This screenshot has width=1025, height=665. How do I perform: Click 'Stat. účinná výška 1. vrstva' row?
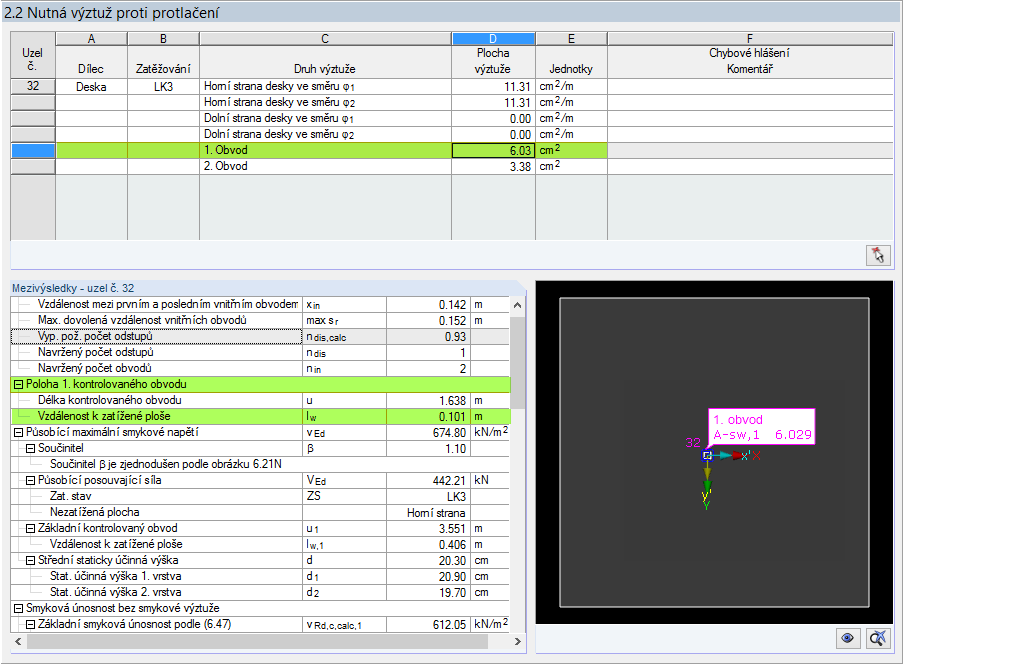(x=260, y=576)
